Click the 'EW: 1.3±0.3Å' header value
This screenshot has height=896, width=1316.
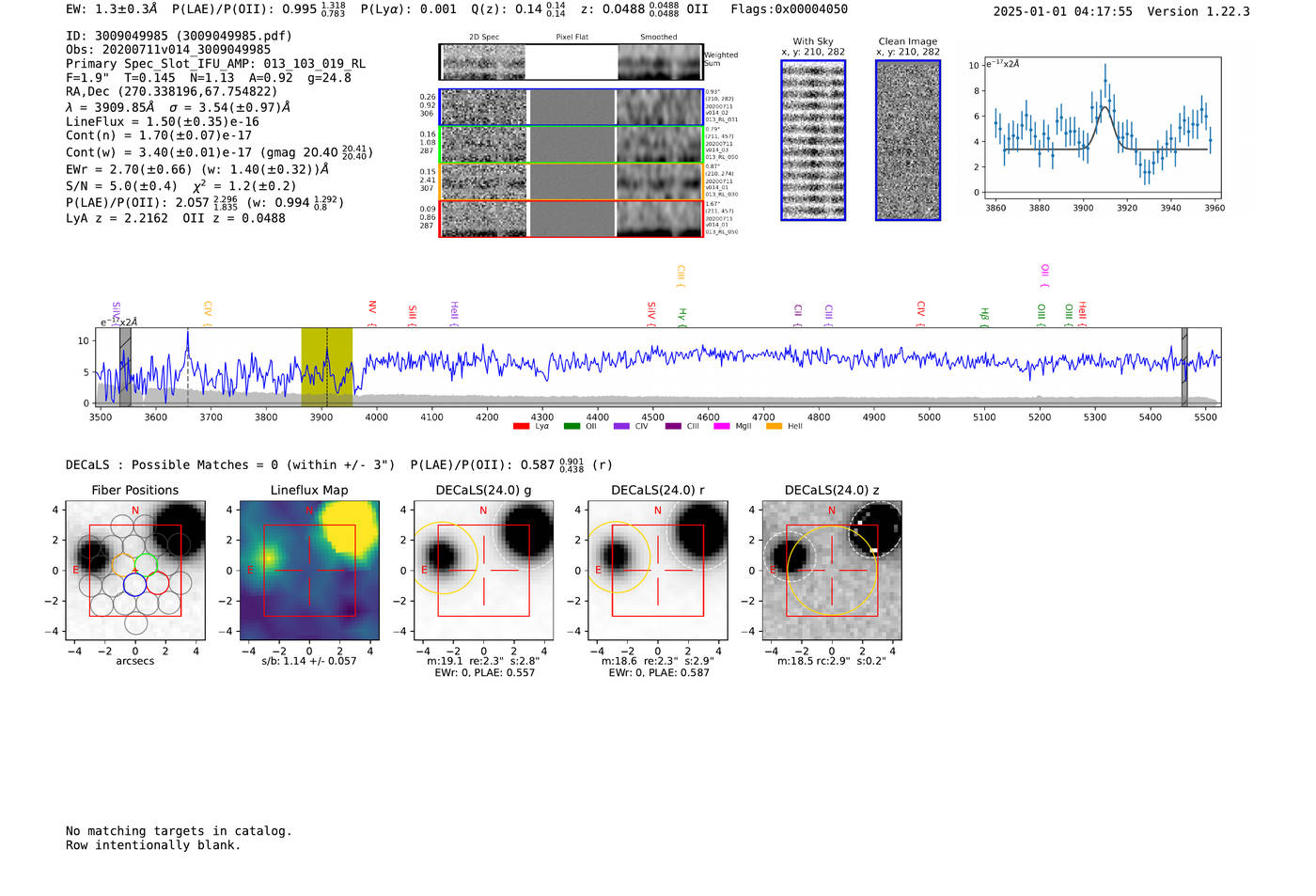pos(112,9)
